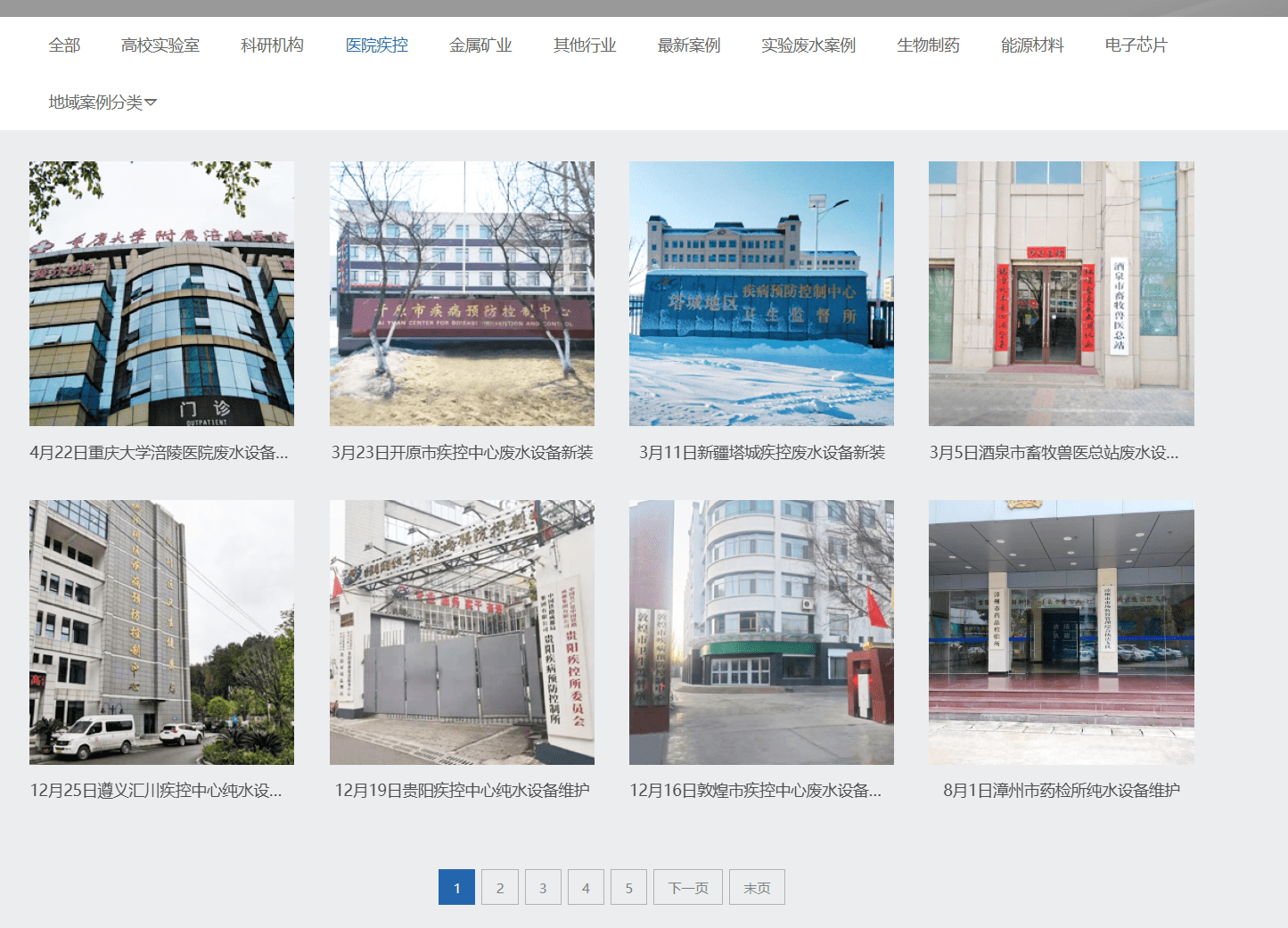Open the 开原市疾控中心 snowy sign photo
Screen dimensions: 1288x928
(462, 293)
